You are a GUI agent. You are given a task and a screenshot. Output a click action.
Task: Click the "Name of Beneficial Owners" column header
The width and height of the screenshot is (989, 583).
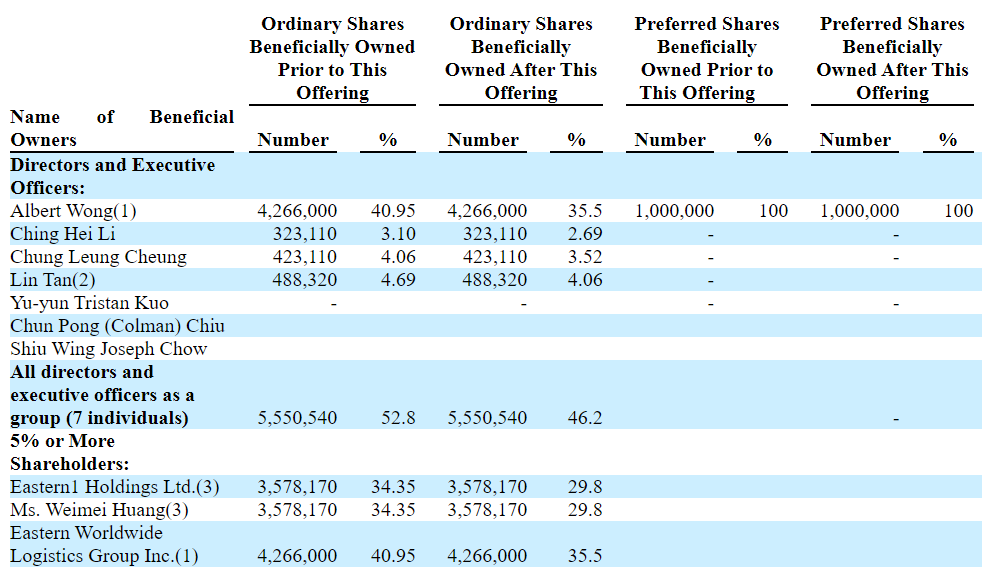pos(122,128)
